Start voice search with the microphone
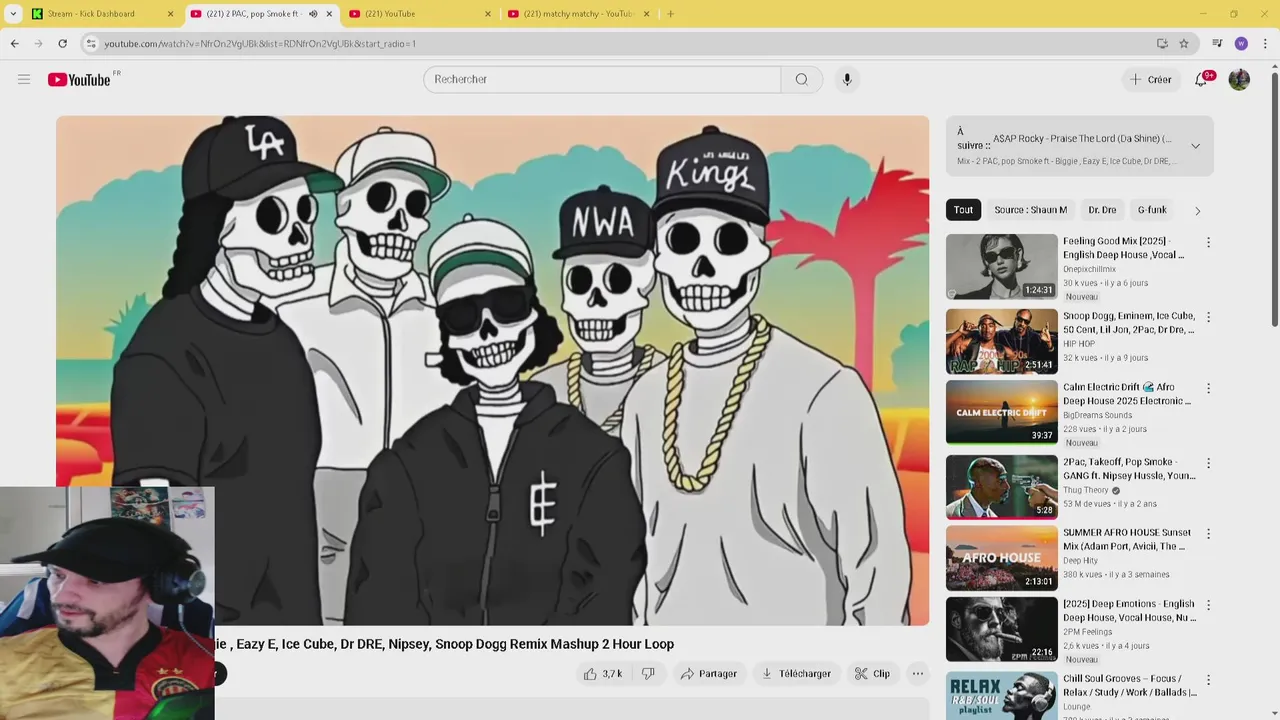 [x=847, y=79]
